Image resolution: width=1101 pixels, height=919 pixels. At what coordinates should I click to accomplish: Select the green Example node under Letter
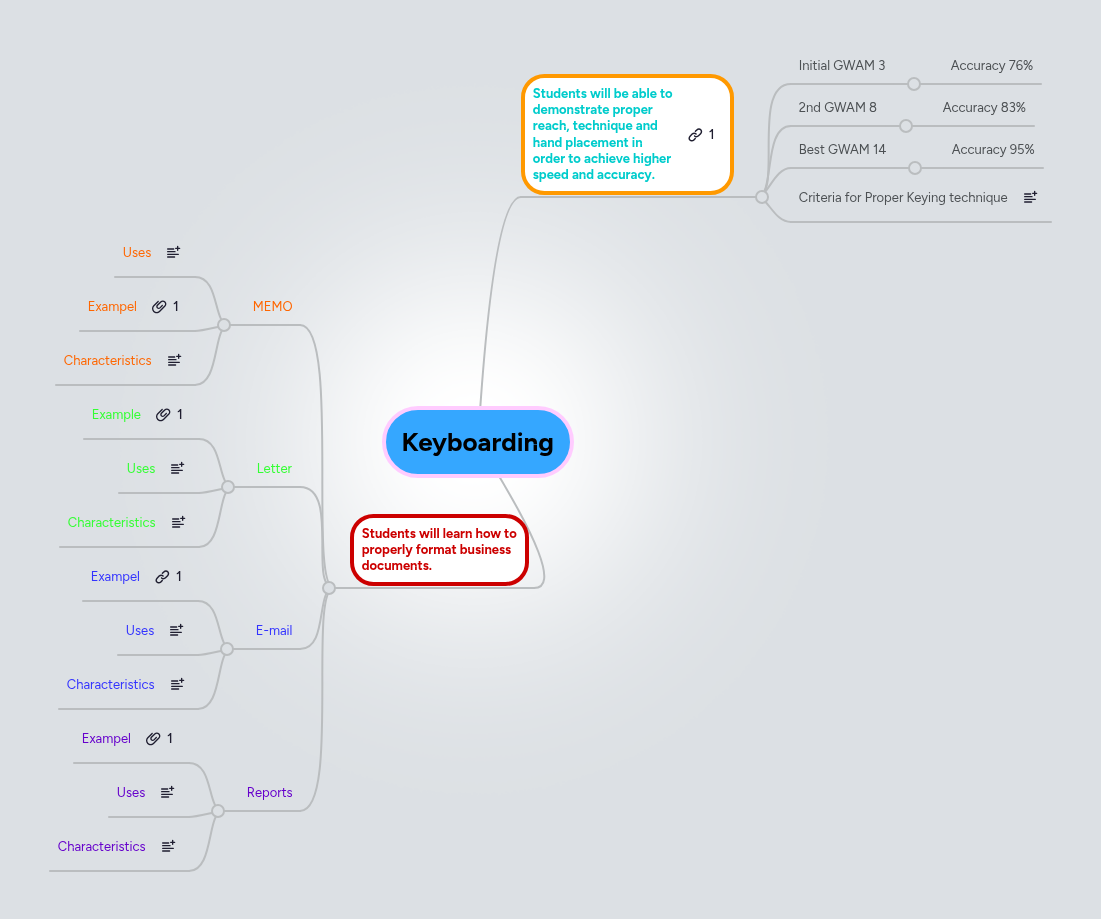tap(116, 414)
